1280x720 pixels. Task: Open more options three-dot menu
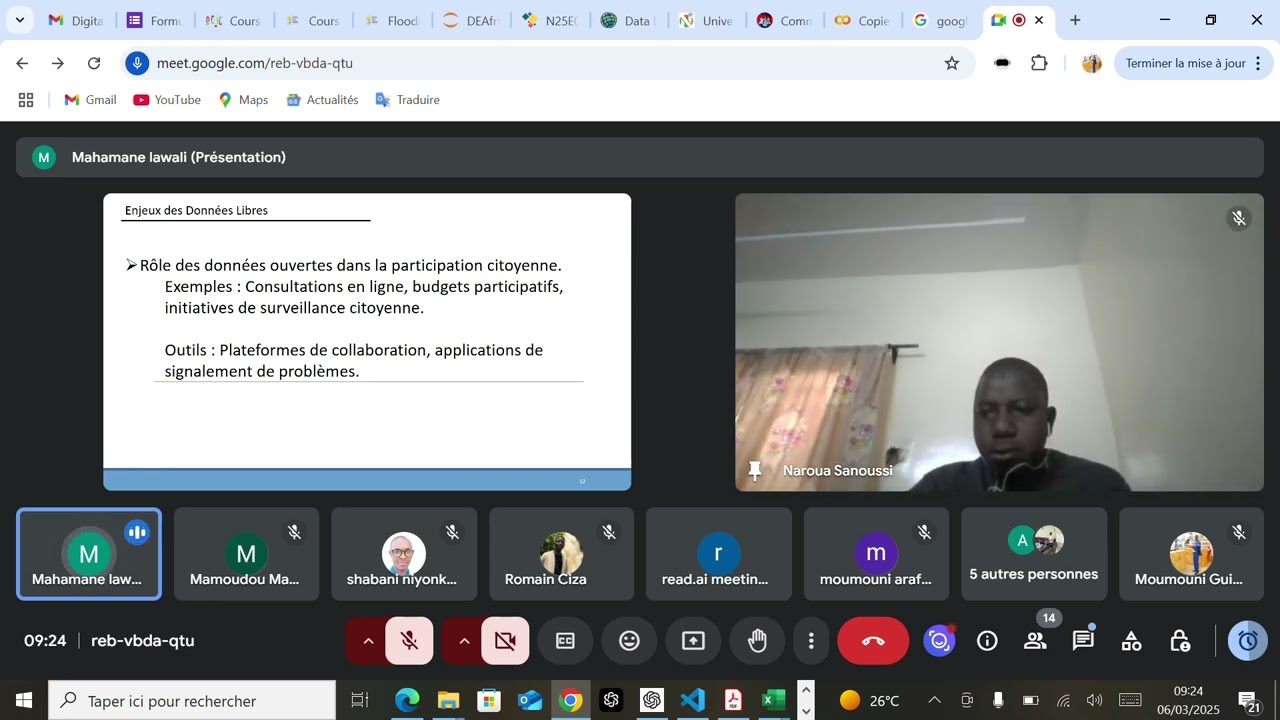[811, 641]
